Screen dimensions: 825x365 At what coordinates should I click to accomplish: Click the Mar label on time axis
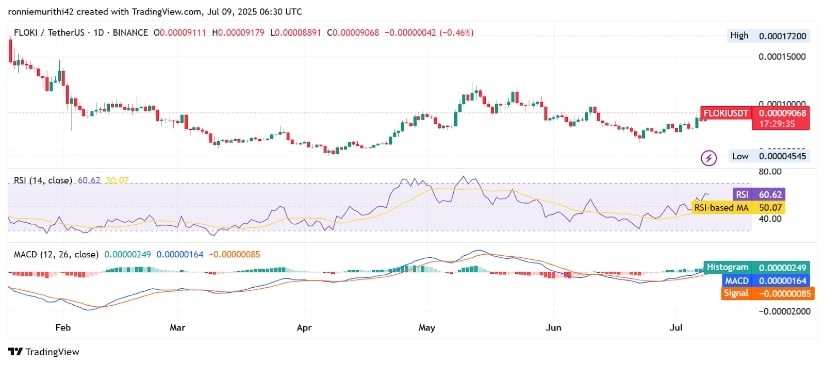click(177, 328)
